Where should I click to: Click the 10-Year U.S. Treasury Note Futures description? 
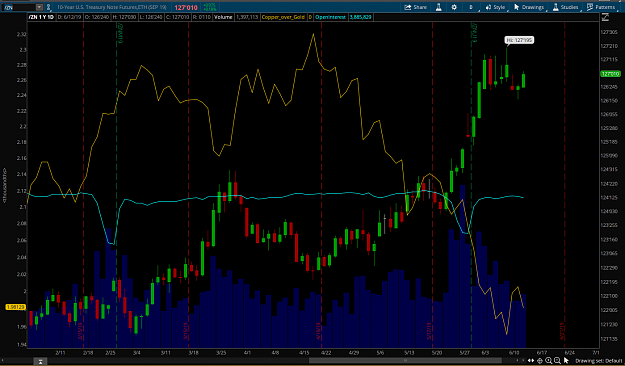click(112, 7)
